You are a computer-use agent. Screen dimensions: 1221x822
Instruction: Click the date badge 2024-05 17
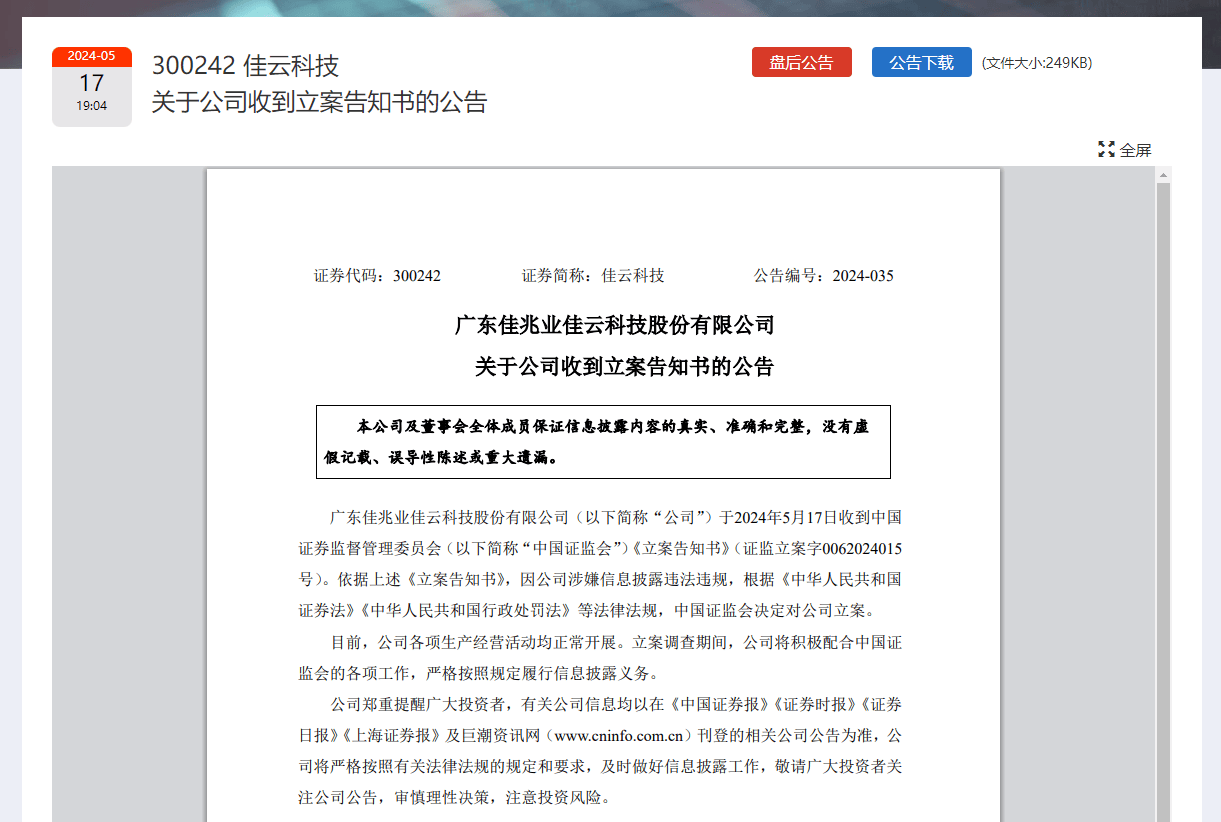click(92, 87)
